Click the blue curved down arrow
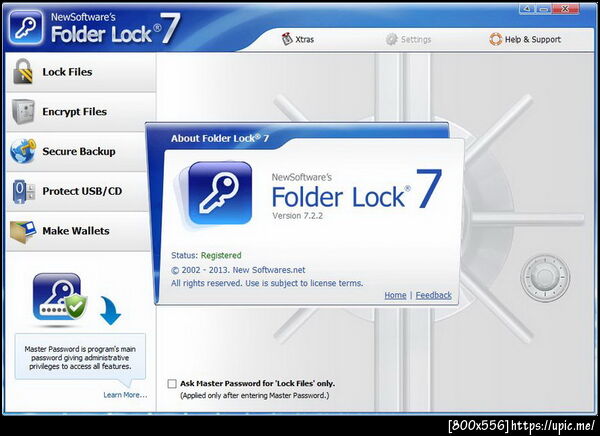Image resolution: width=600 pixels, height=436 pixels. coord(111,310)
